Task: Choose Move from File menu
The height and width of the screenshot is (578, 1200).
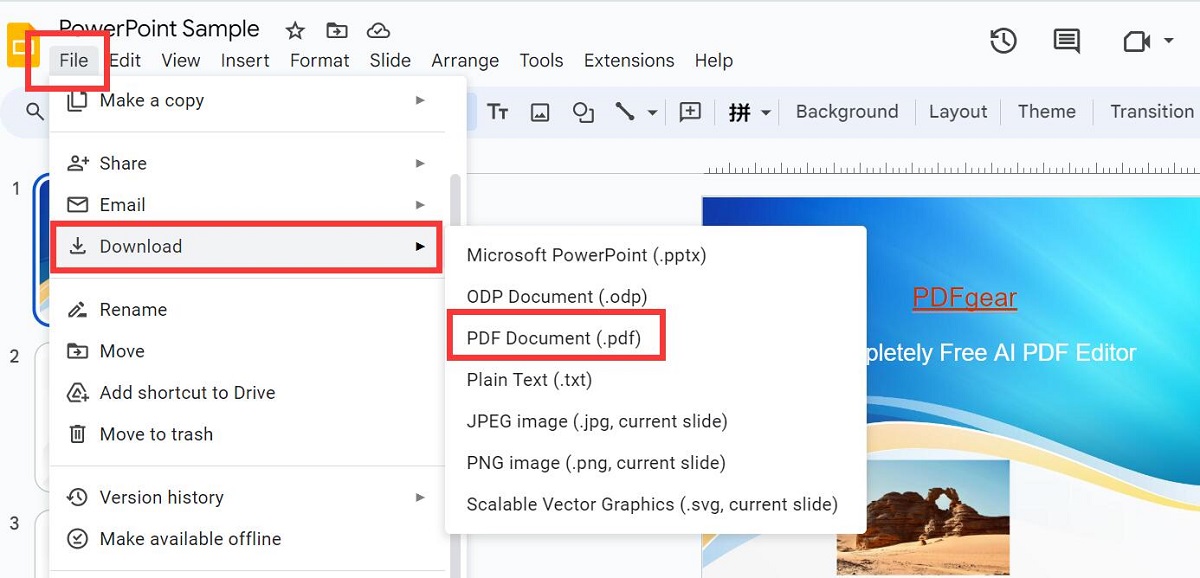Action: (247, 351)
